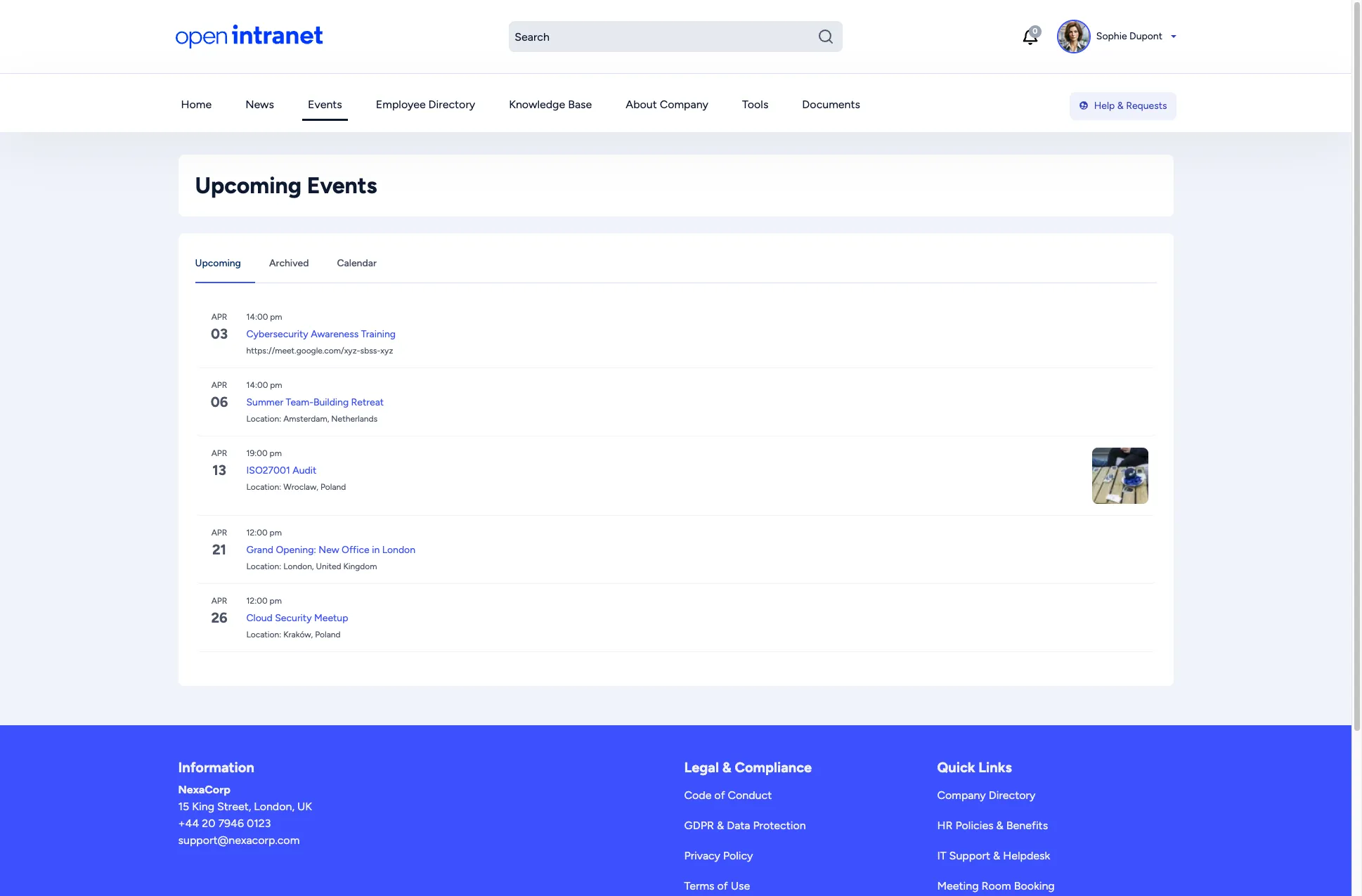This screenshot has height=896, width=1362.
Task: Switch to the Calendar tab
Action: pos(356,264)
